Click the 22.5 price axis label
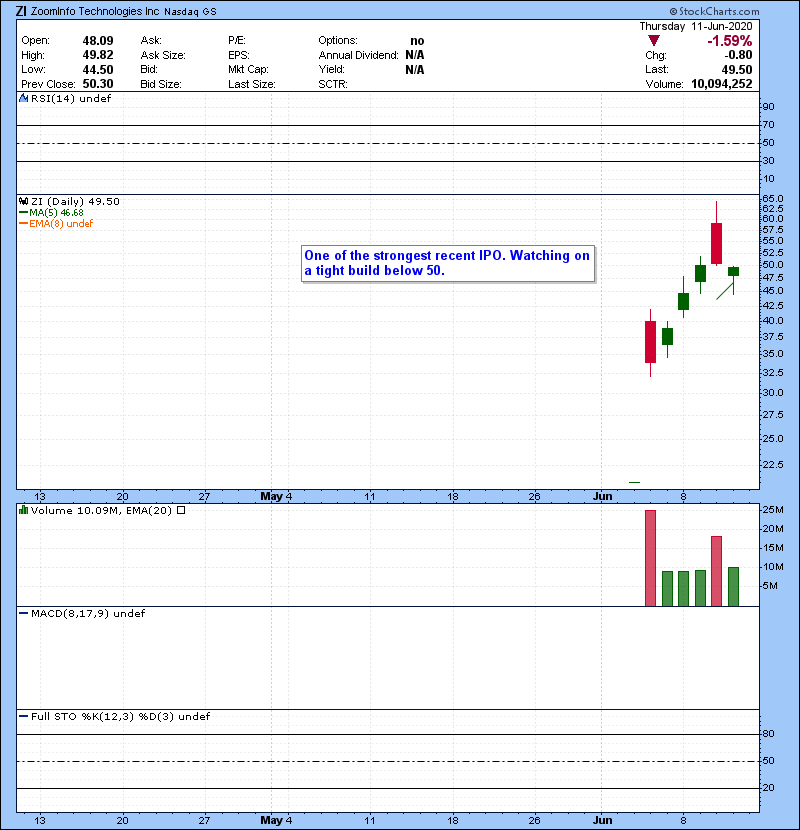The image size is (800, 830). 773,465
